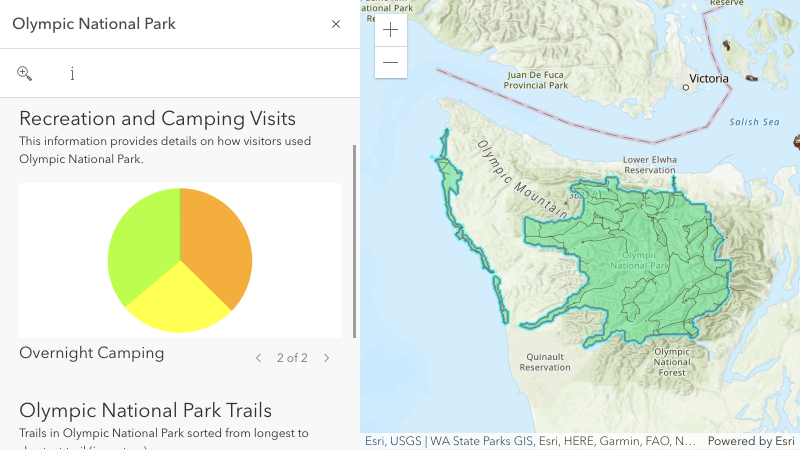Expand the Esri, USGS map attribution text
Viewport: 800px width, 450px height.
click(530, 441)
